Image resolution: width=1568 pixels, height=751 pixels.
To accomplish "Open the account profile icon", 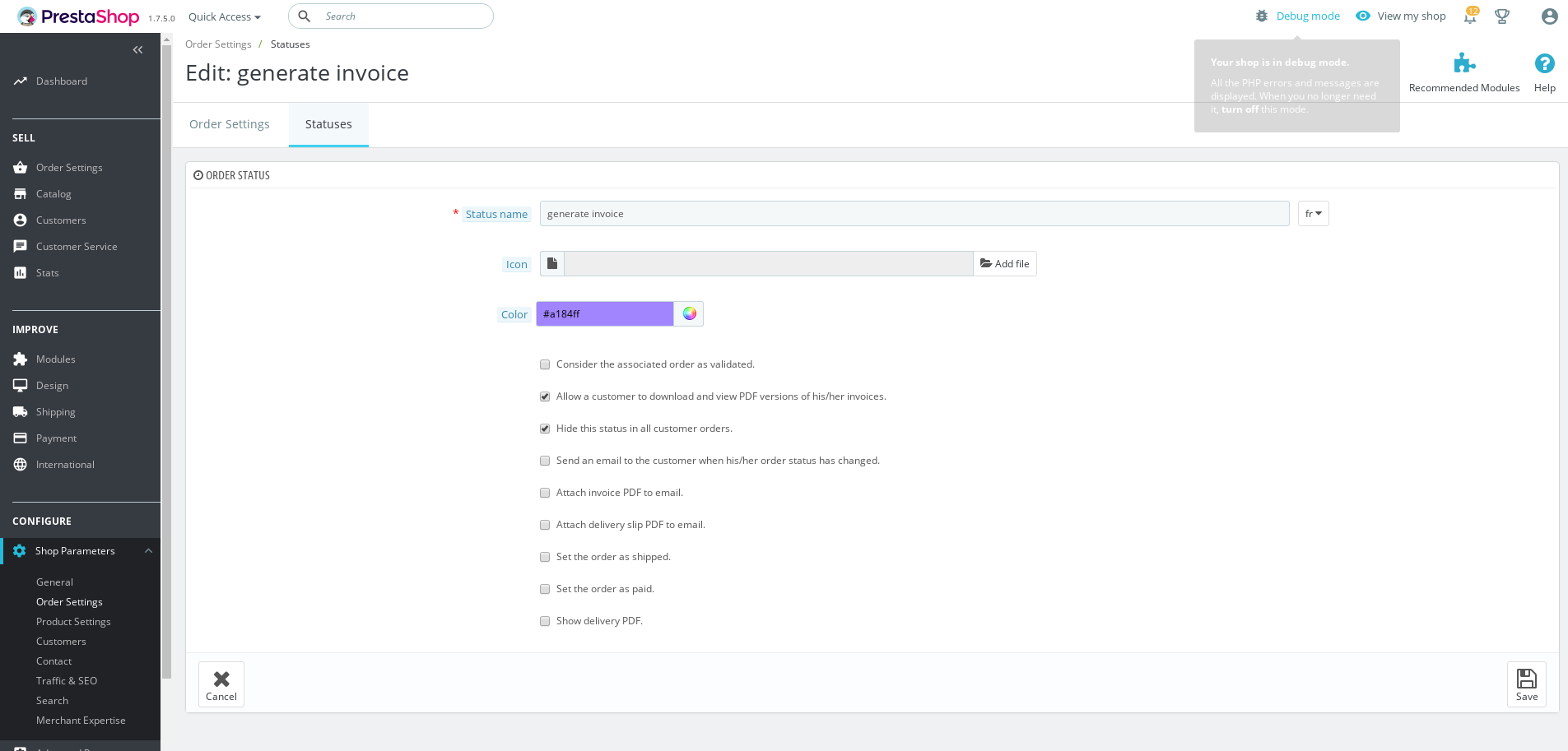I will [x=1548, y=16].
